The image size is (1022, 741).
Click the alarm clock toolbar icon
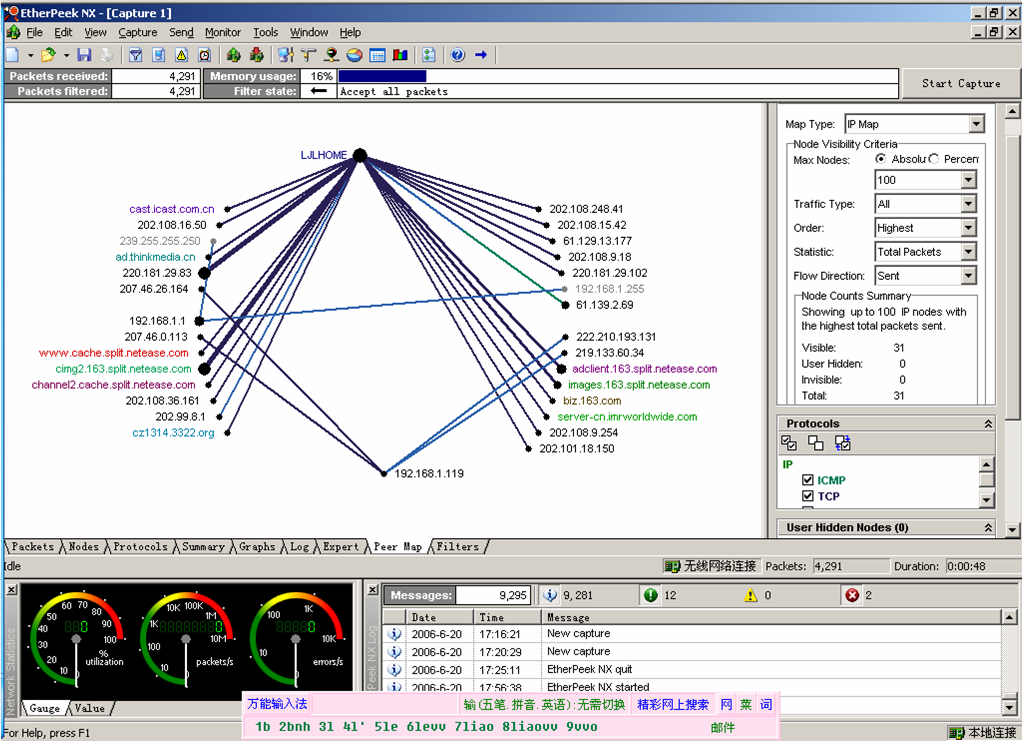(x=206, y=55)
